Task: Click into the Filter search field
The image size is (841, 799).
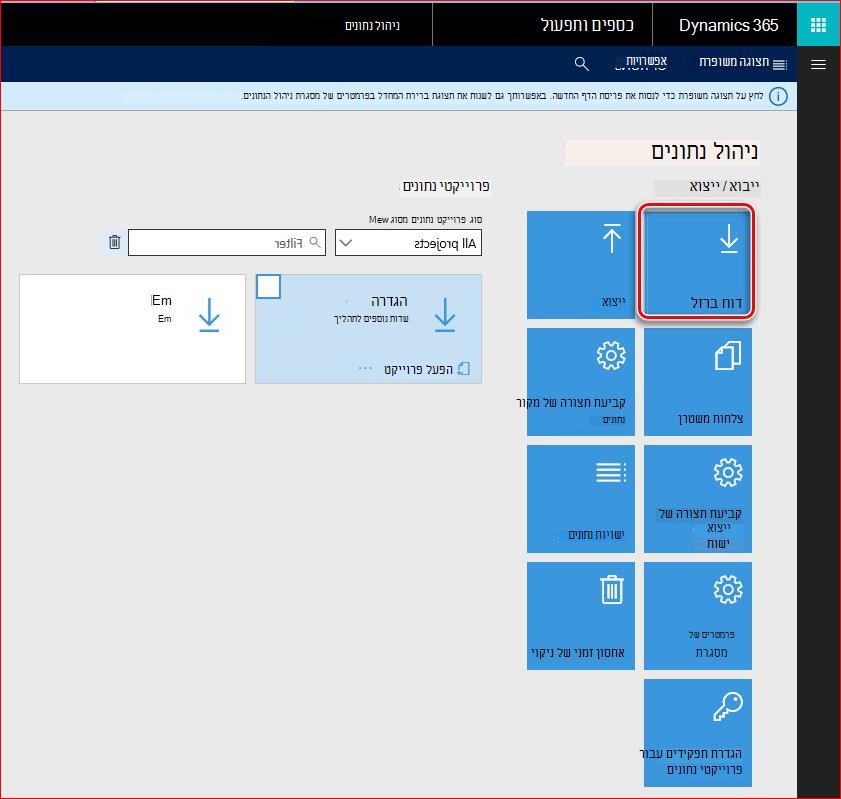Action: click(226, 243)
